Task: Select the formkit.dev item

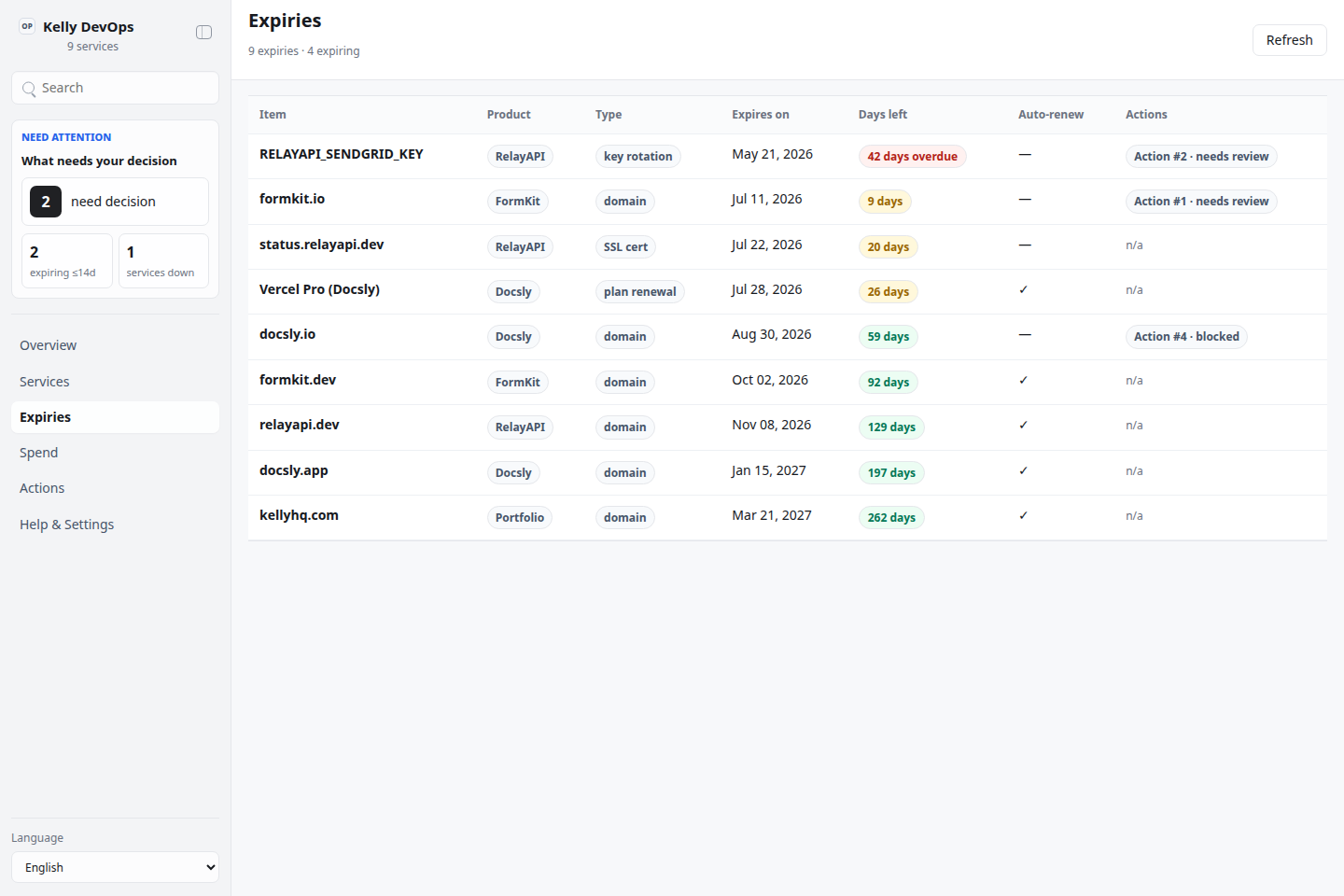Action: (x=298, y=380)
